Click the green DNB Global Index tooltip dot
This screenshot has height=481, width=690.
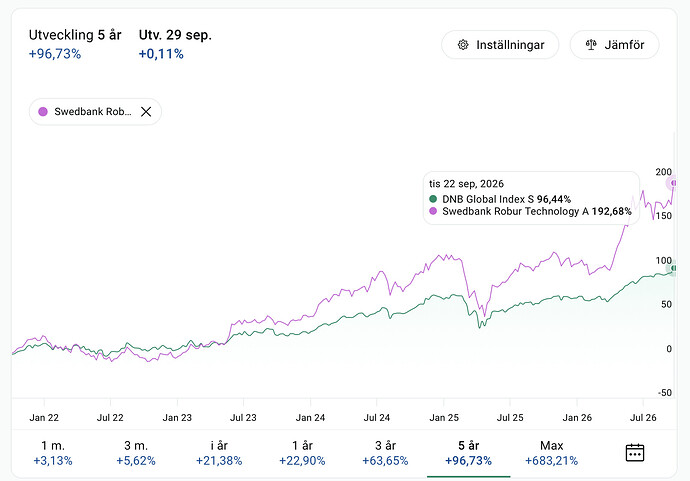(433, 199)
